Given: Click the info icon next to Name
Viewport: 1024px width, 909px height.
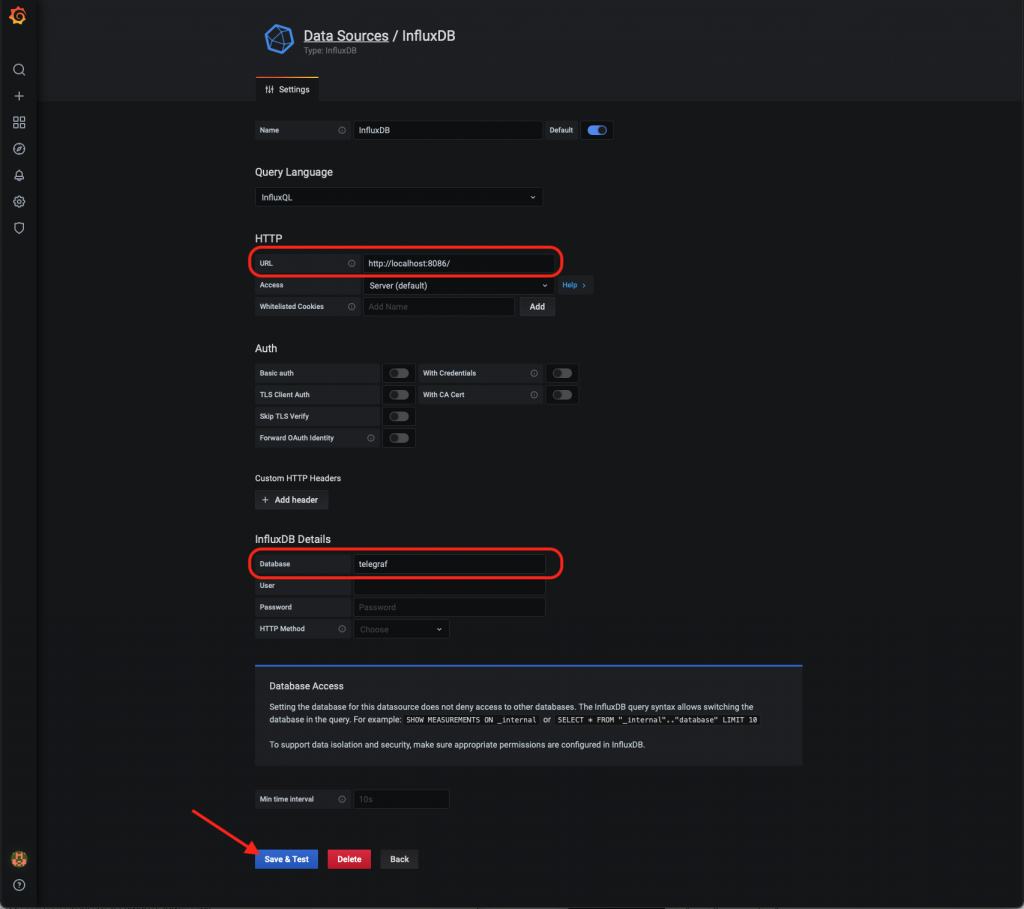Looking at the screenshot, I should coord(342,130).
